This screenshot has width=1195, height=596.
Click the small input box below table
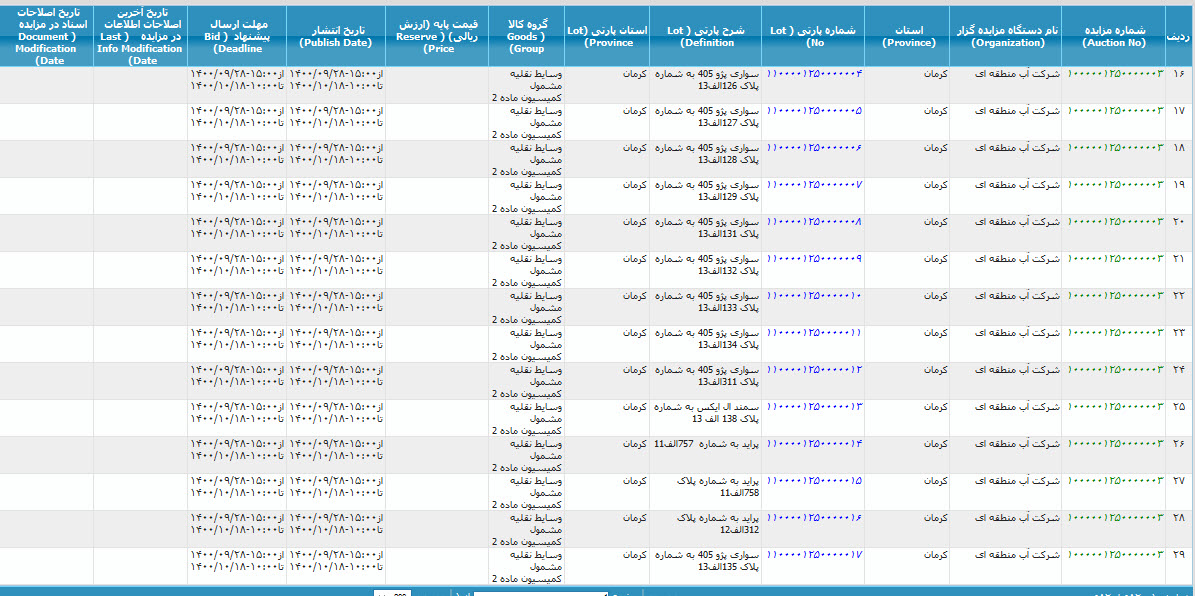coord(392,593)
